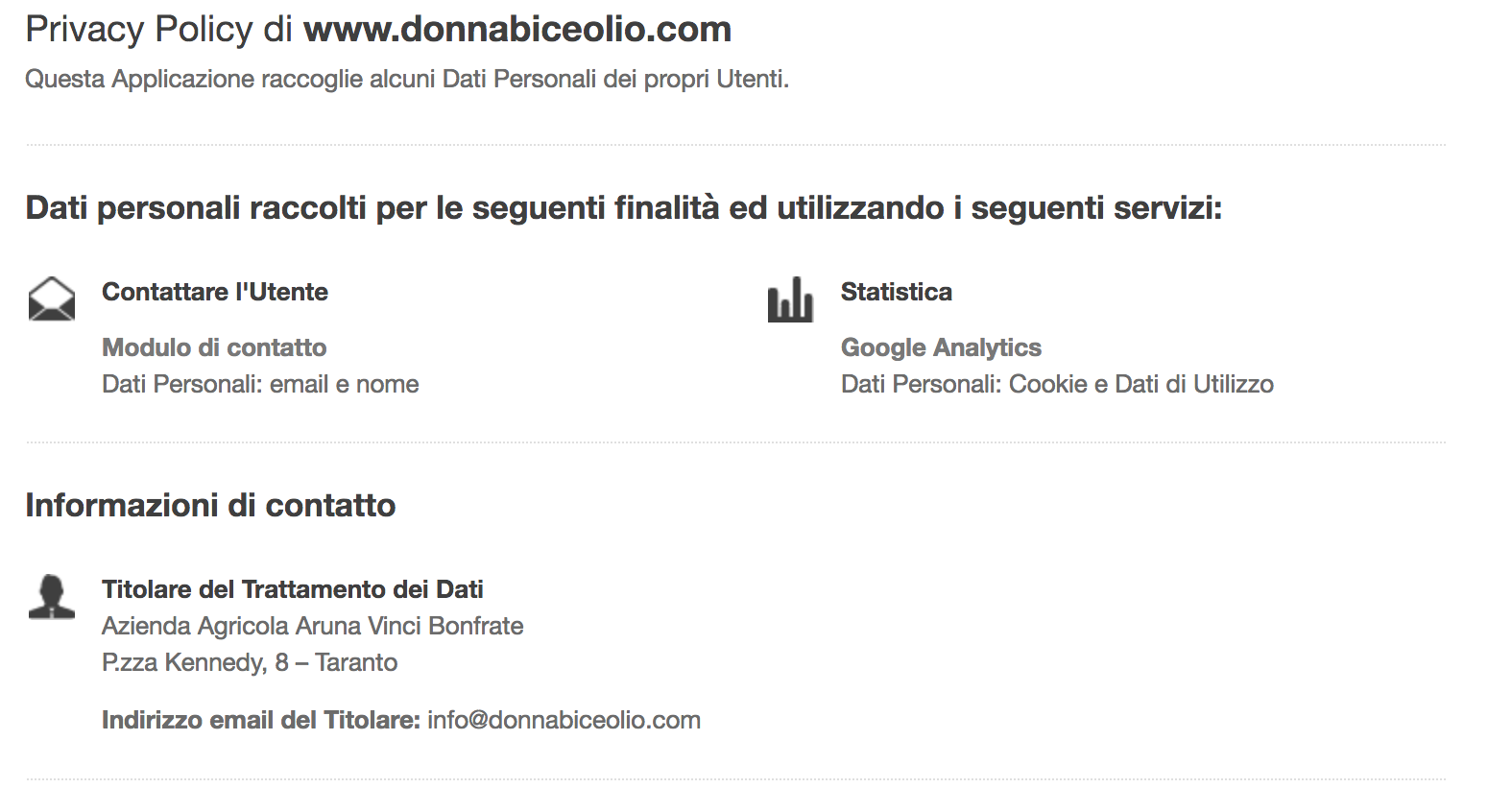Click the P.zza Kennedy, 8 – Taranto address
This screenshot has height=812, width=1488.
click(x=250, y=662)
